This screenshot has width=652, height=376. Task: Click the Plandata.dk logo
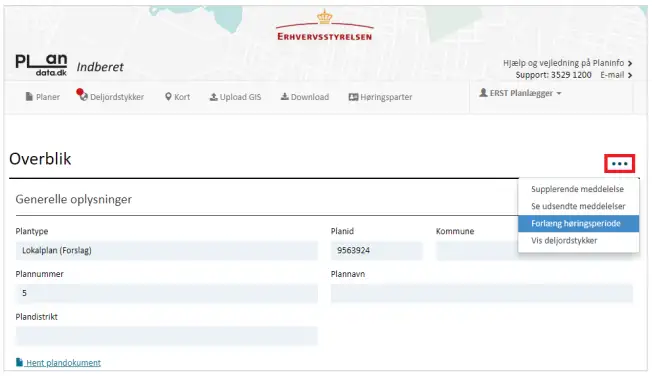click(41, 65)
